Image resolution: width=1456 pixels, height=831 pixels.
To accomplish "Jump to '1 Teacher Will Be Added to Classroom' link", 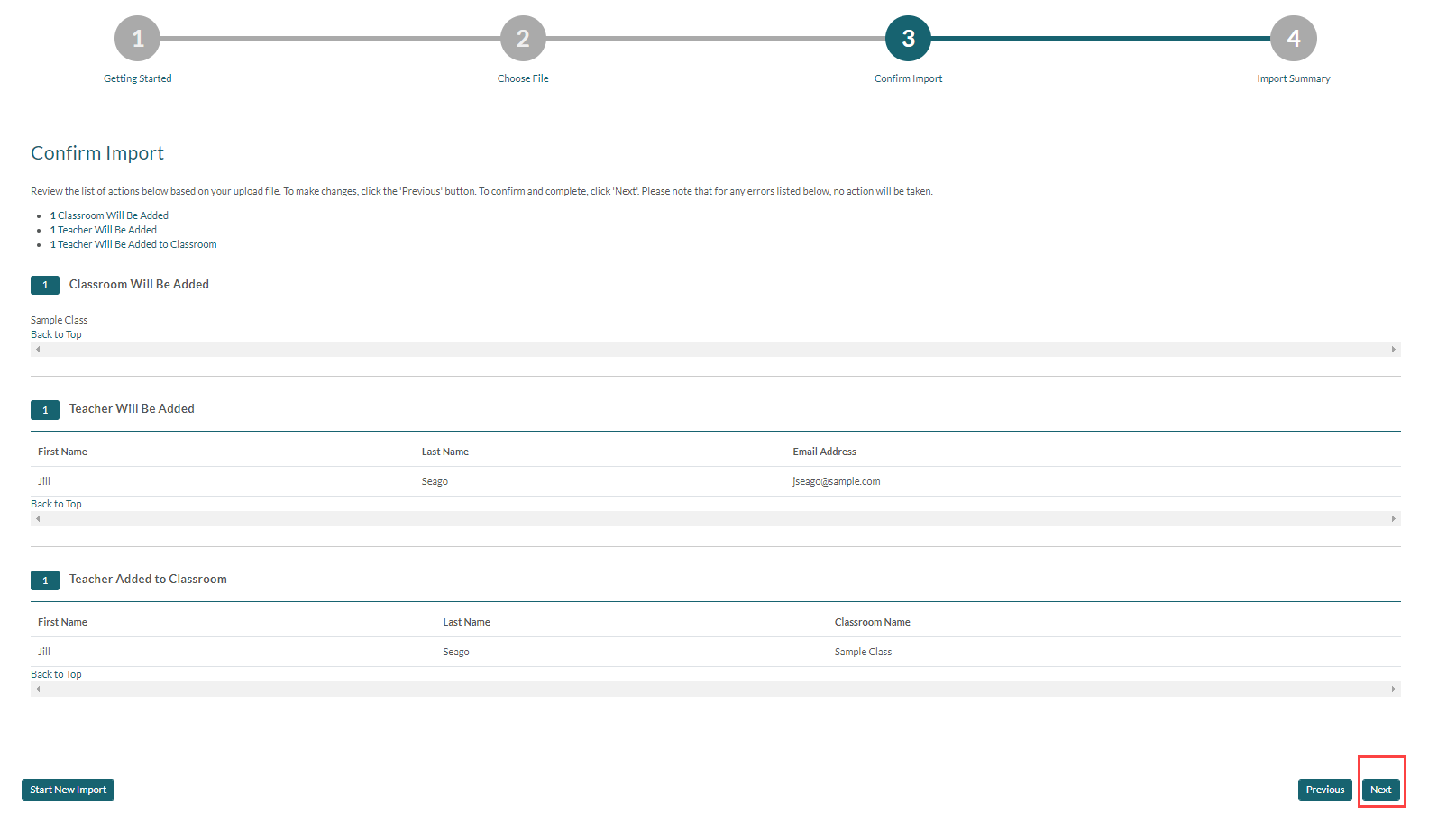I will tap(133, 244).
